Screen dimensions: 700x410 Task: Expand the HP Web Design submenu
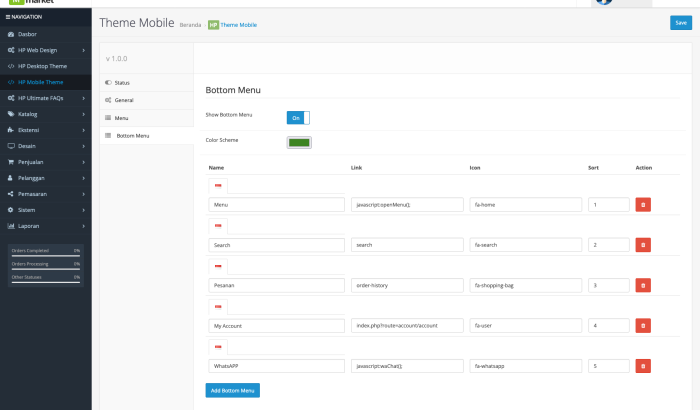click(83, 50)
